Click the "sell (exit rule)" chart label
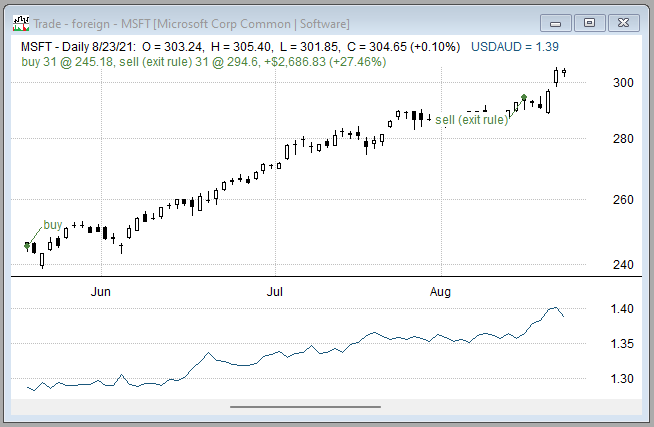Screen dimensions: 654x427 470,120
